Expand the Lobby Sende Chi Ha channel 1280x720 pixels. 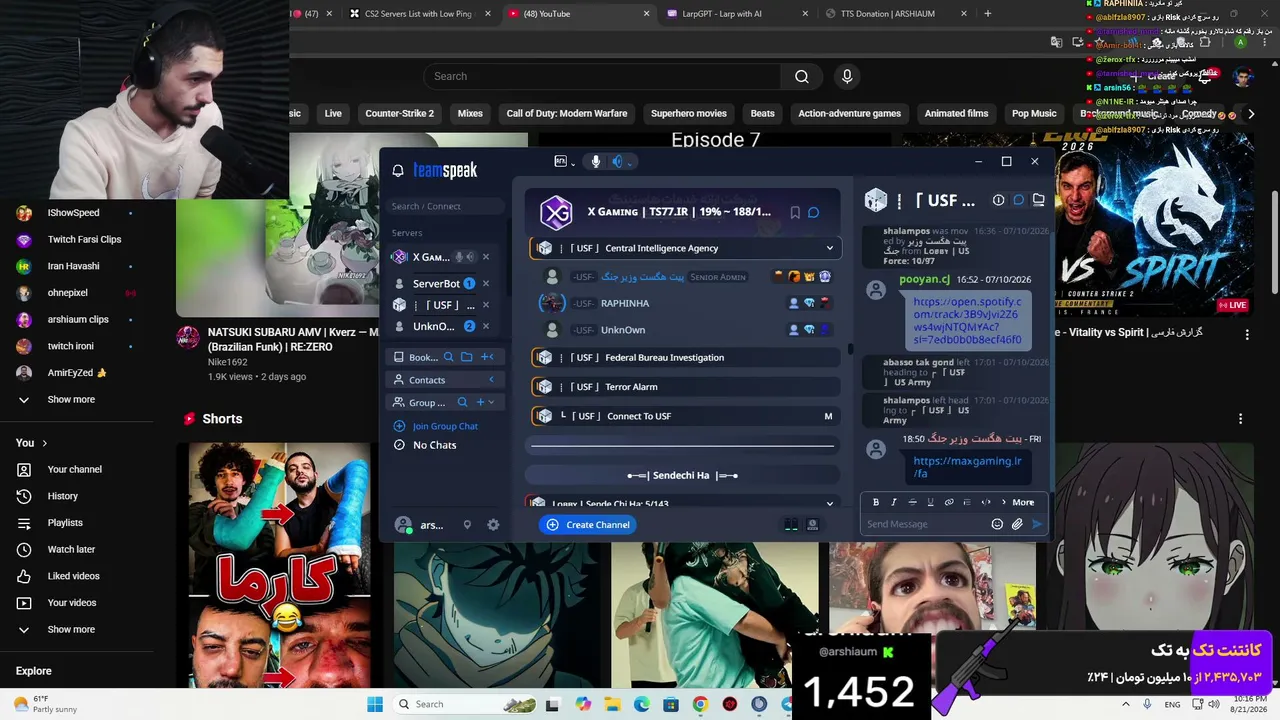click(x=829, y=504)
